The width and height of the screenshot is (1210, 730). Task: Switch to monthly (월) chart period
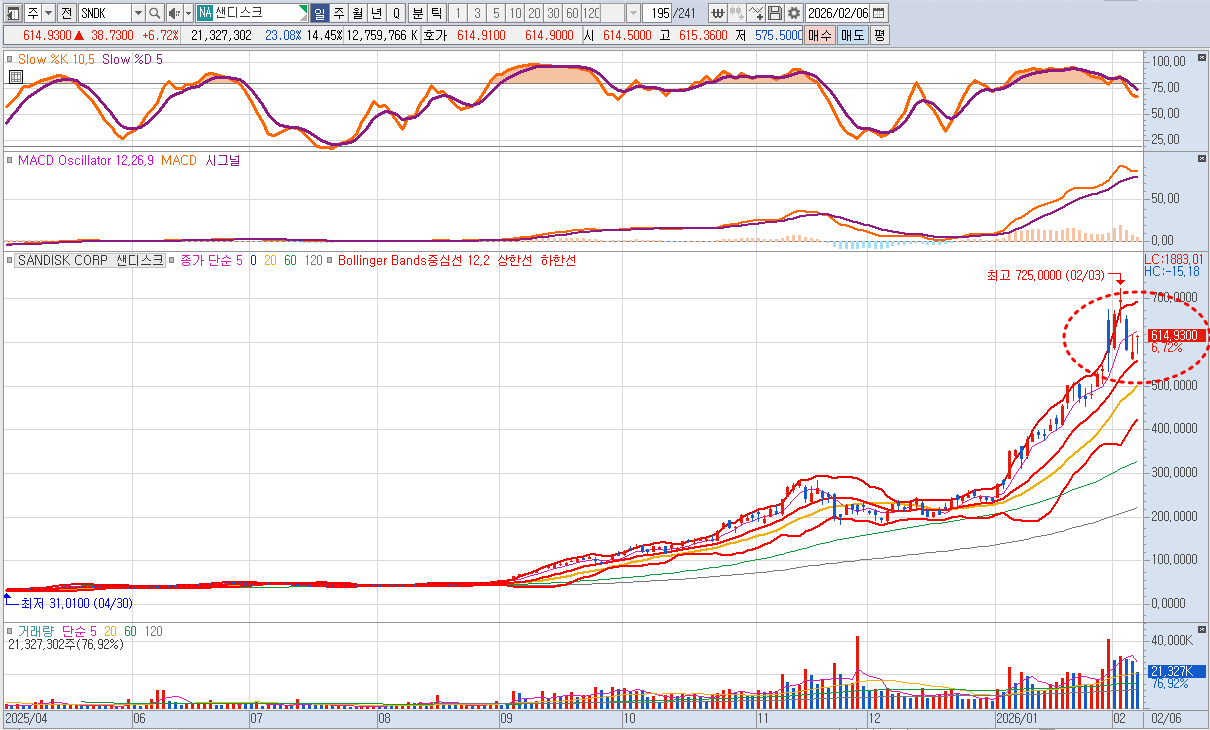357,13
